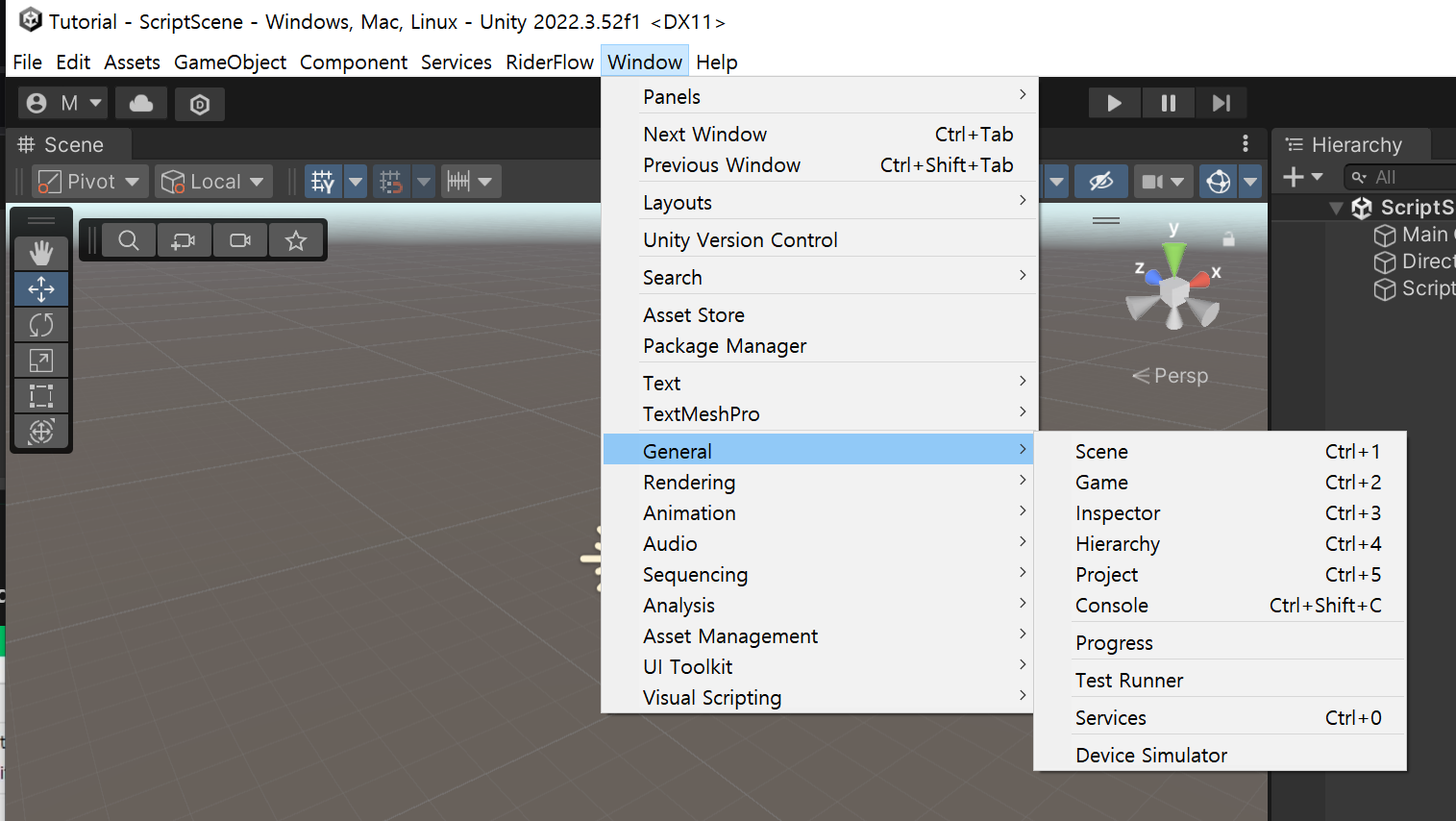This screenshot has width=1456, height=821.
Task: Click the magnifier search overlay icon
Action: point(129,240)
